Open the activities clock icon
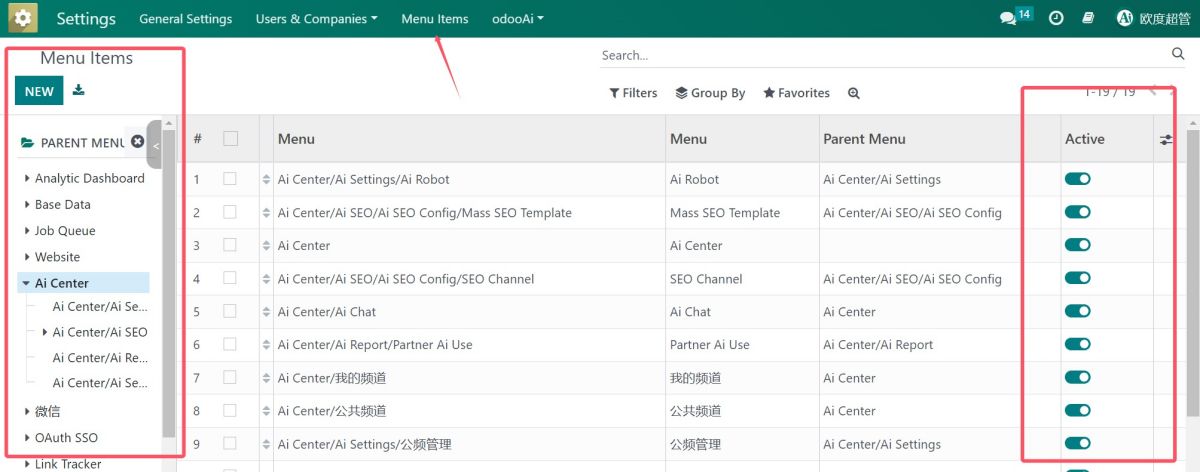Screen dimensions: 1200x472 [1055, 18]
